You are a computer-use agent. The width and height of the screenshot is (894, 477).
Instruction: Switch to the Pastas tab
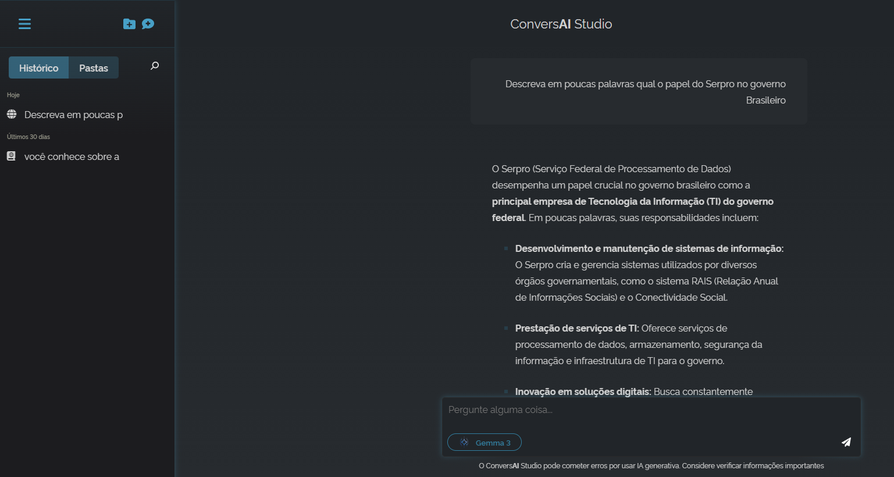[x=94, y=68]
